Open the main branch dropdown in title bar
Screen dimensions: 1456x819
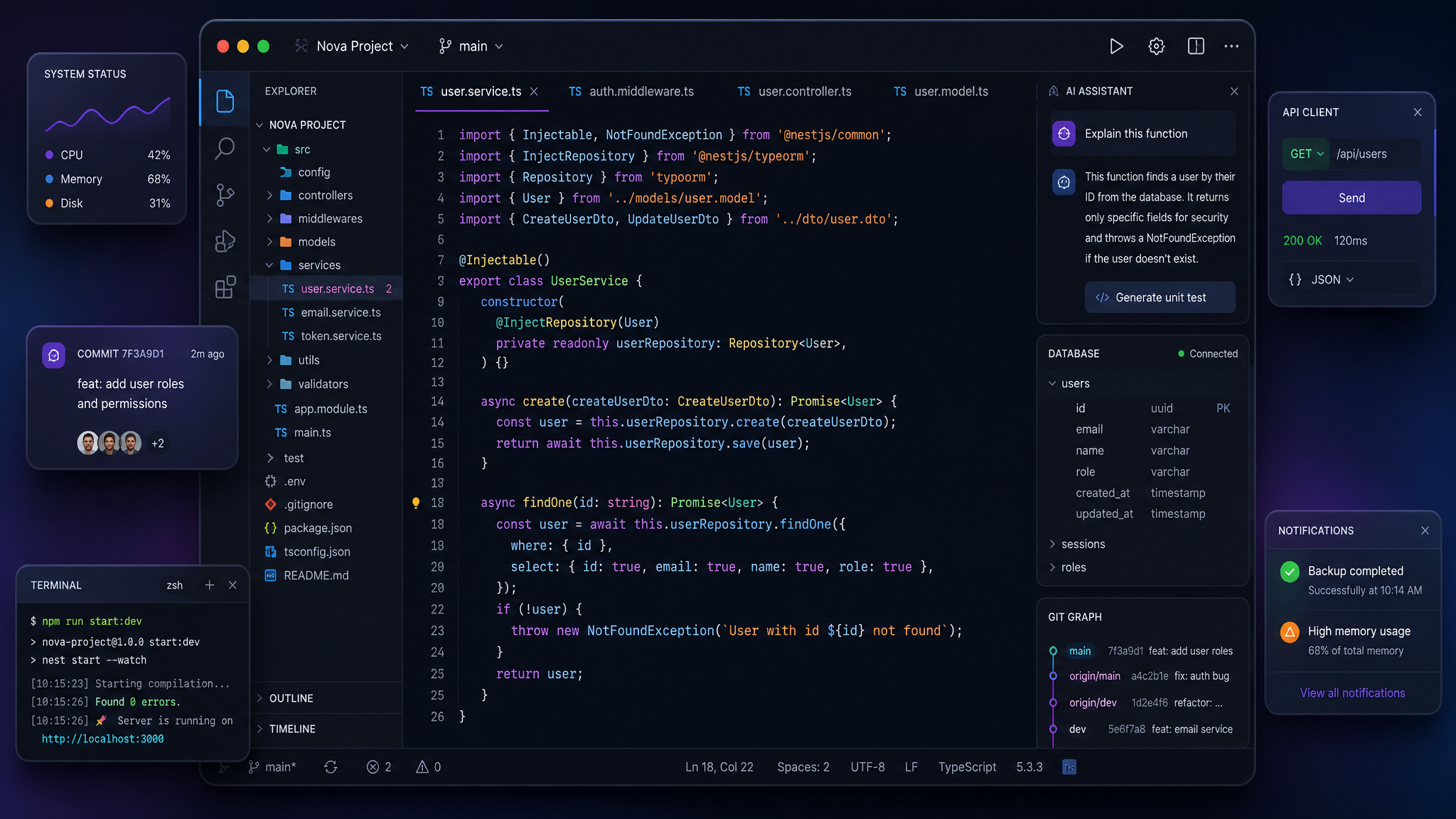(471, 46)
